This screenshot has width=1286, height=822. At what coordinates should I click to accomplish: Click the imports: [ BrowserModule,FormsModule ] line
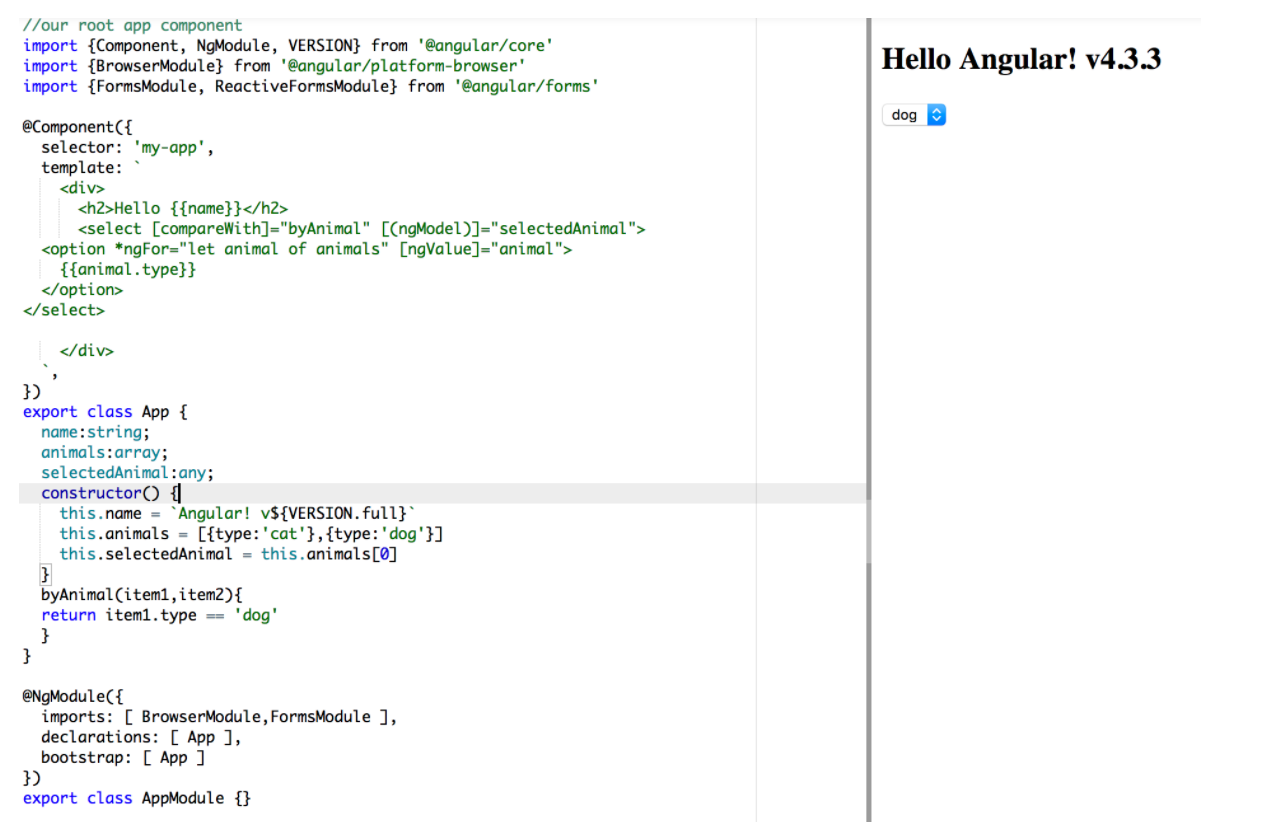pos(219,717)
